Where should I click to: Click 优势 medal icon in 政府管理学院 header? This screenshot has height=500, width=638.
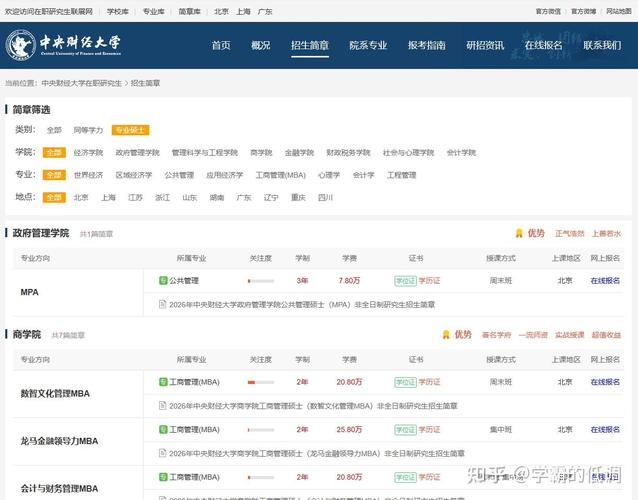(519, 233)
